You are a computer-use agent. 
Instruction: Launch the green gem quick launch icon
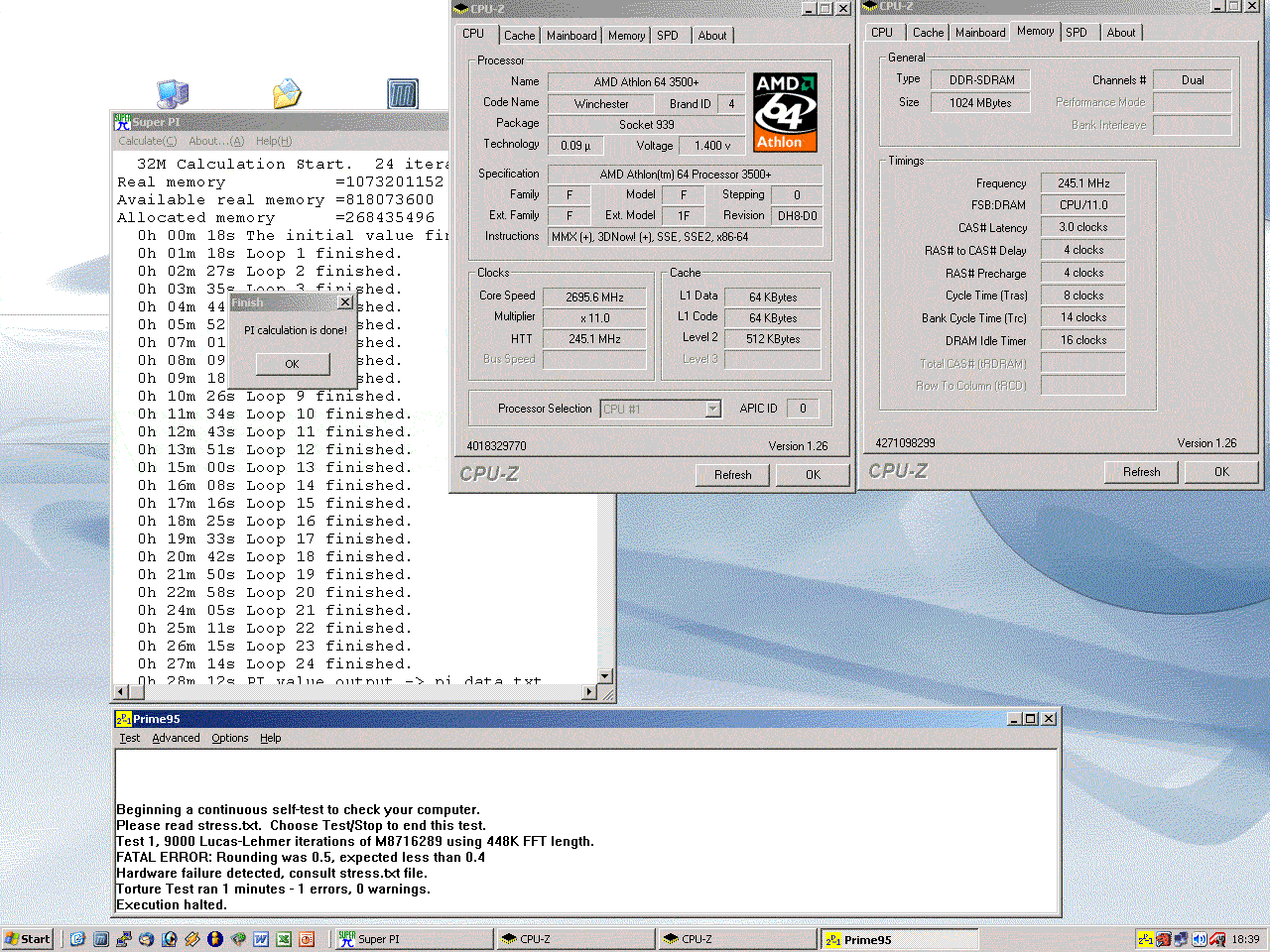238,939
